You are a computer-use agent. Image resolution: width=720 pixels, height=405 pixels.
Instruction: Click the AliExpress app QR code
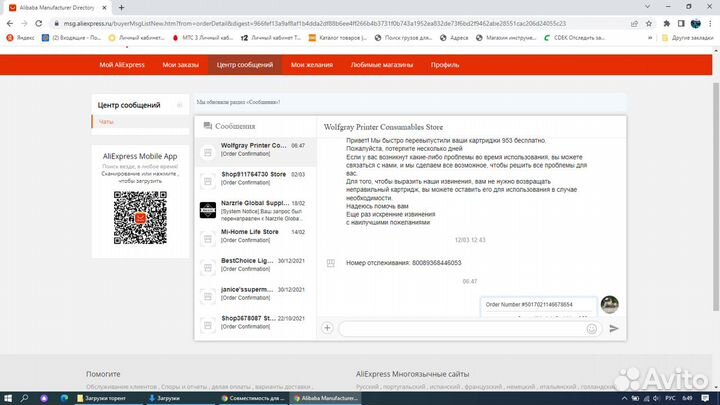click(x=140, y=218)
